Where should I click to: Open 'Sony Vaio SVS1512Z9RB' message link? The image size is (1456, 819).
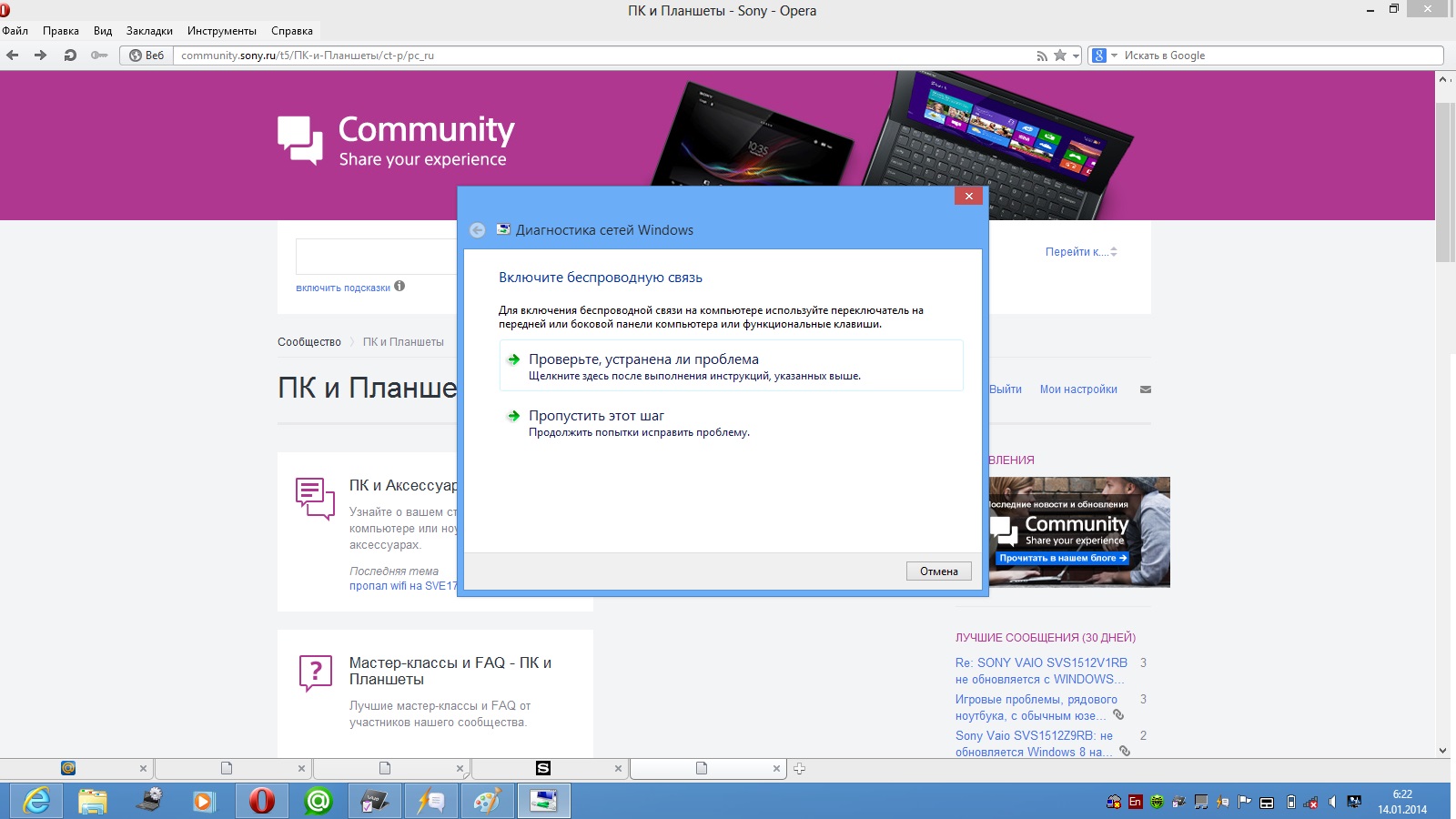pos(1034,743)
